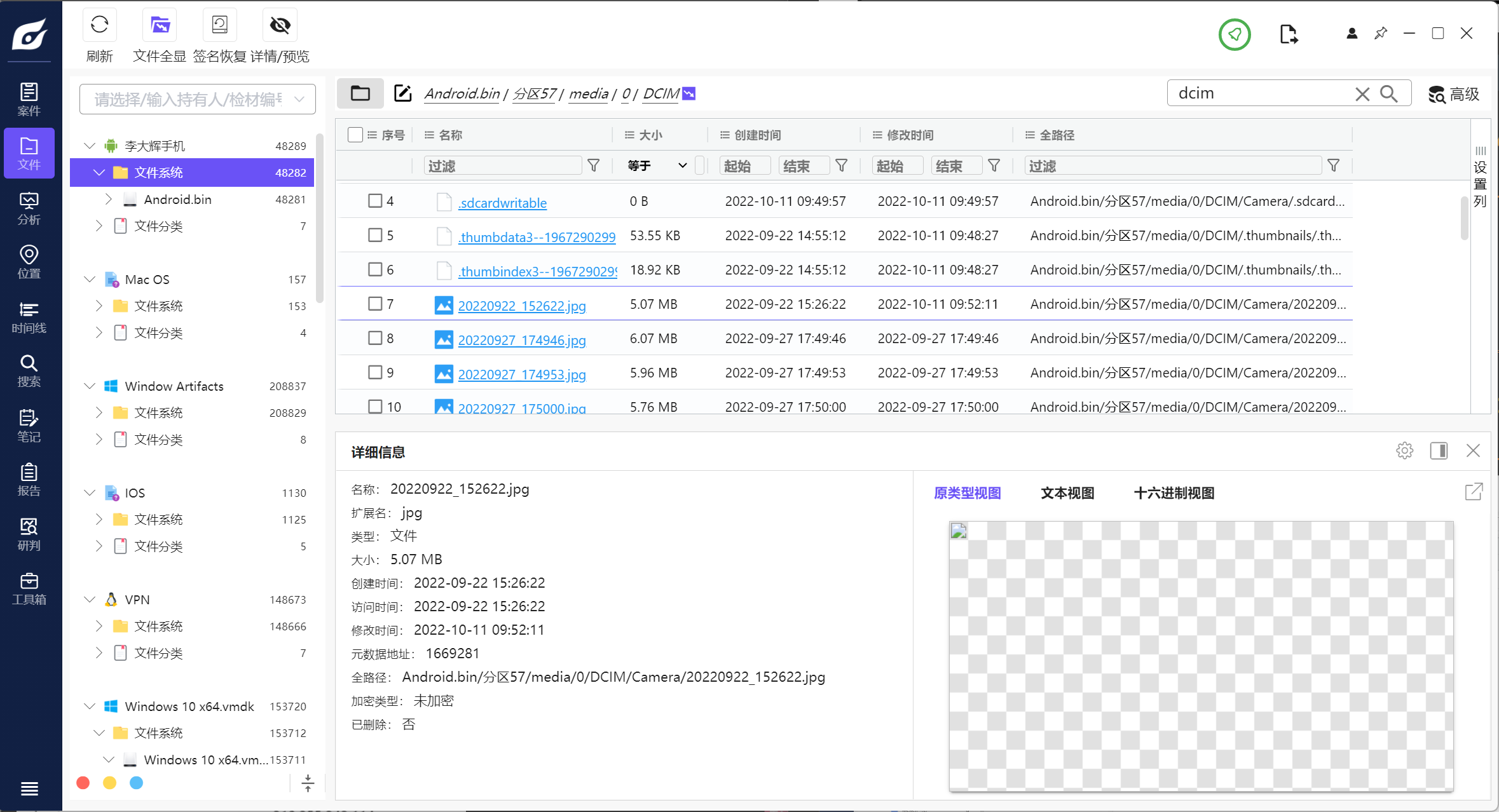The height and width of the screenshot is (812, 1499).
Task: Expand the Android.bin tree node
Action: coord(109,200)
